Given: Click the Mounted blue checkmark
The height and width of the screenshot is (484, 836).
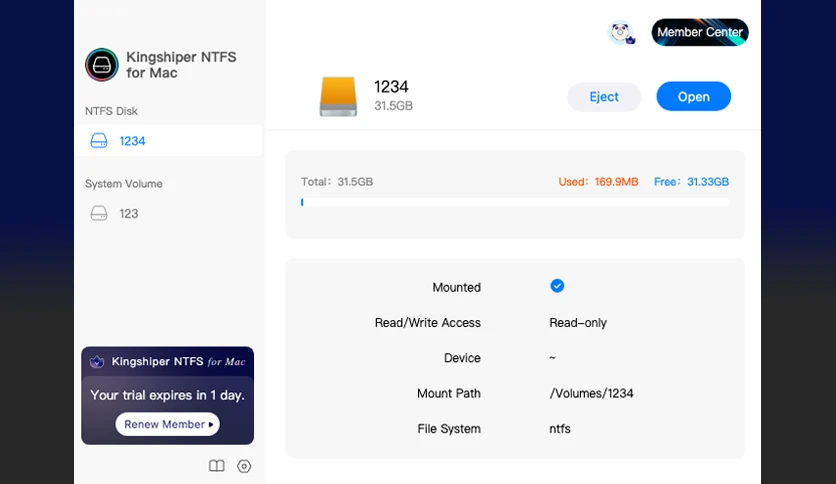Looking at the screenshot, I should pos(557,286).
